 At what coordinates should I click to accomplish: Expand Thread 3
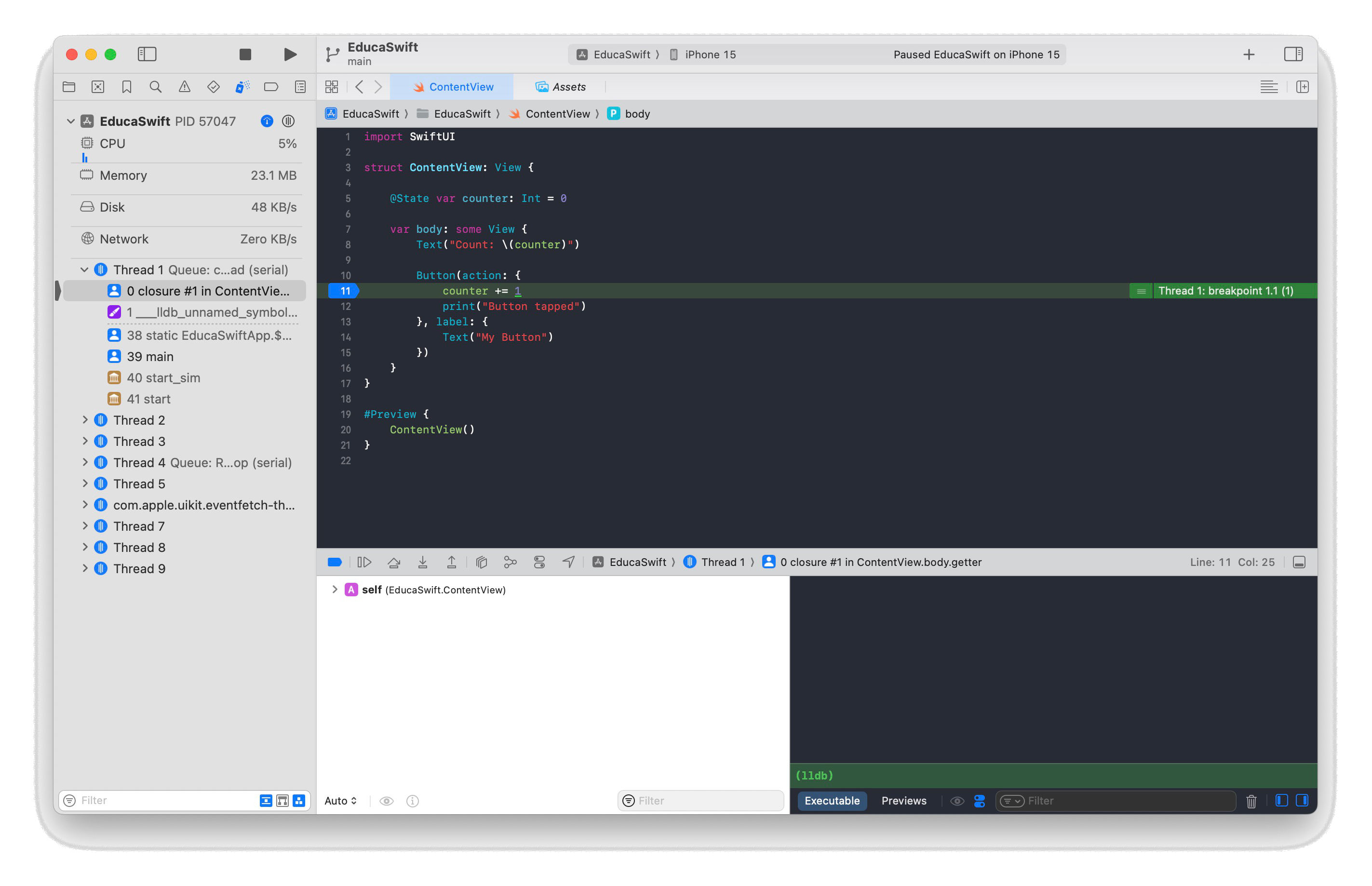tap(84, 441)
